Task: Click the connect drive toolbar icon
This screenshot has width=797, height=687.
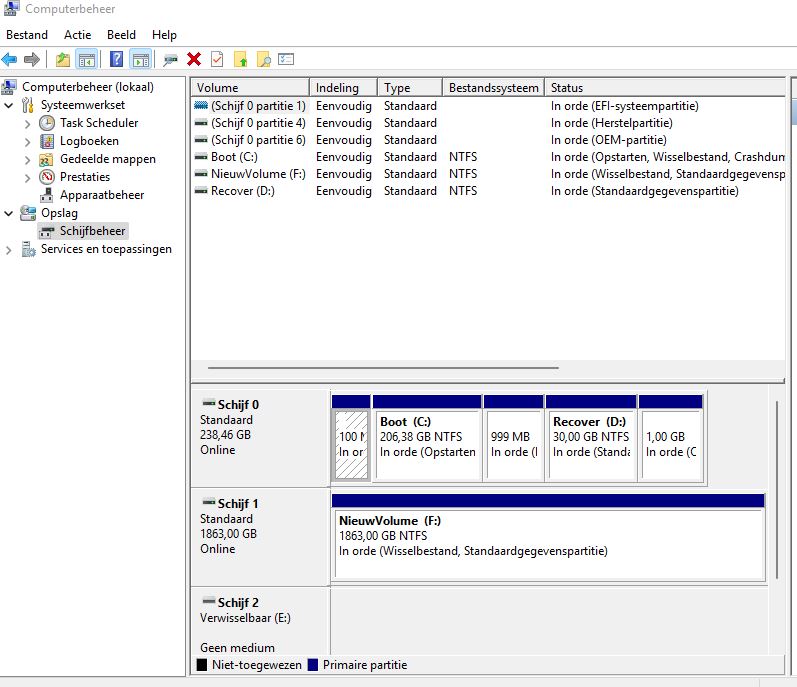Action: (170, 60)
